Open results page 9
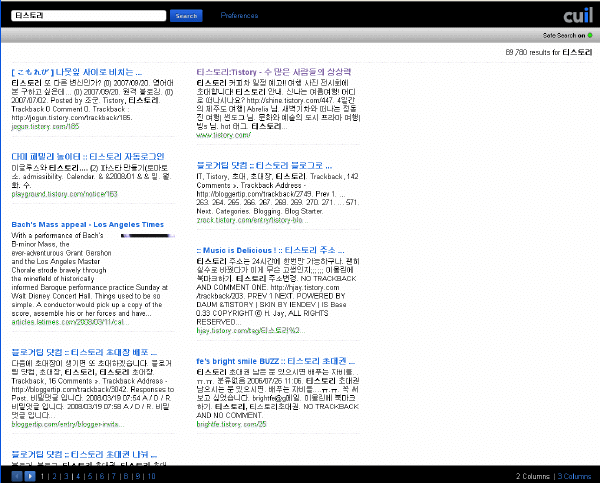Image resolution: width=600 pixels, height=483 pixels. [x=138, y=476]
